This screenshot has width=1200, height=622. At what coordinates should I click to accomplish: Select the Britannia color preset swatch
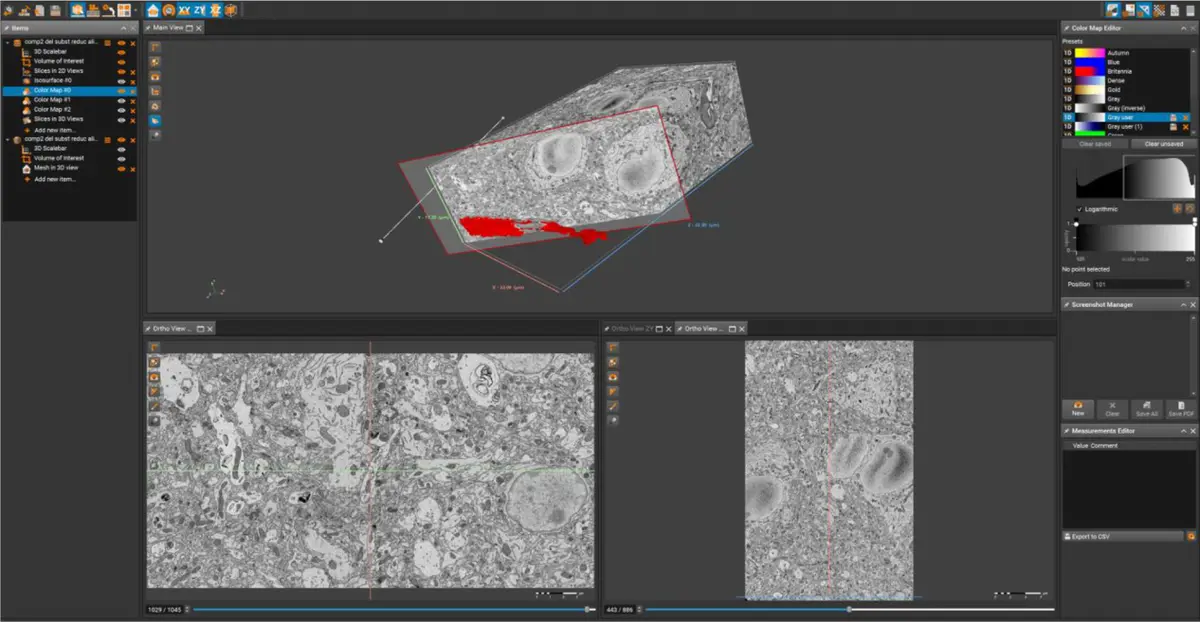[1090, 71]
